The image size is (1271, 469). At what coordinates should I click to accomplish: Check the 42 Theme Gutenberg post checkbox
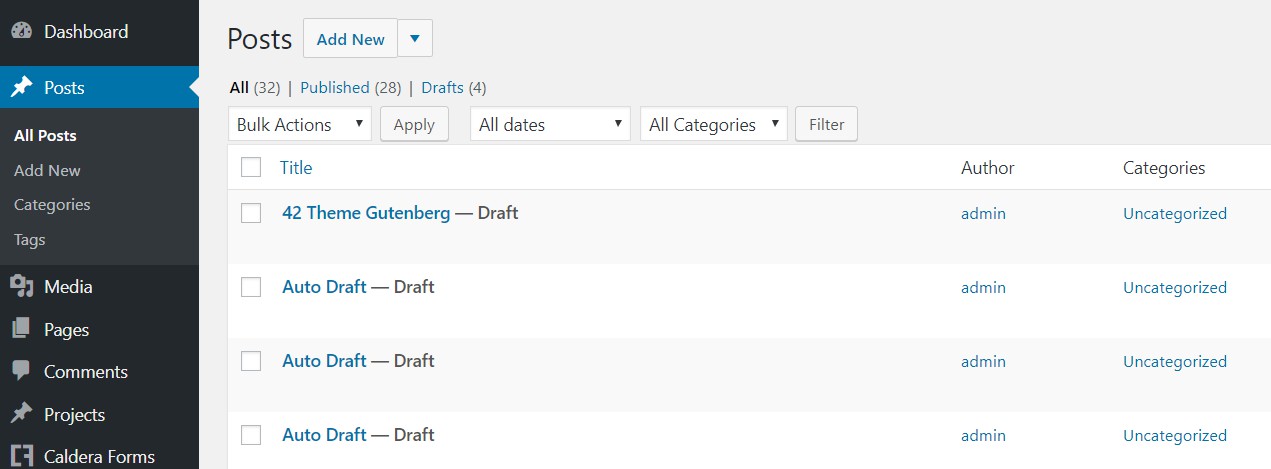(251, 213)
